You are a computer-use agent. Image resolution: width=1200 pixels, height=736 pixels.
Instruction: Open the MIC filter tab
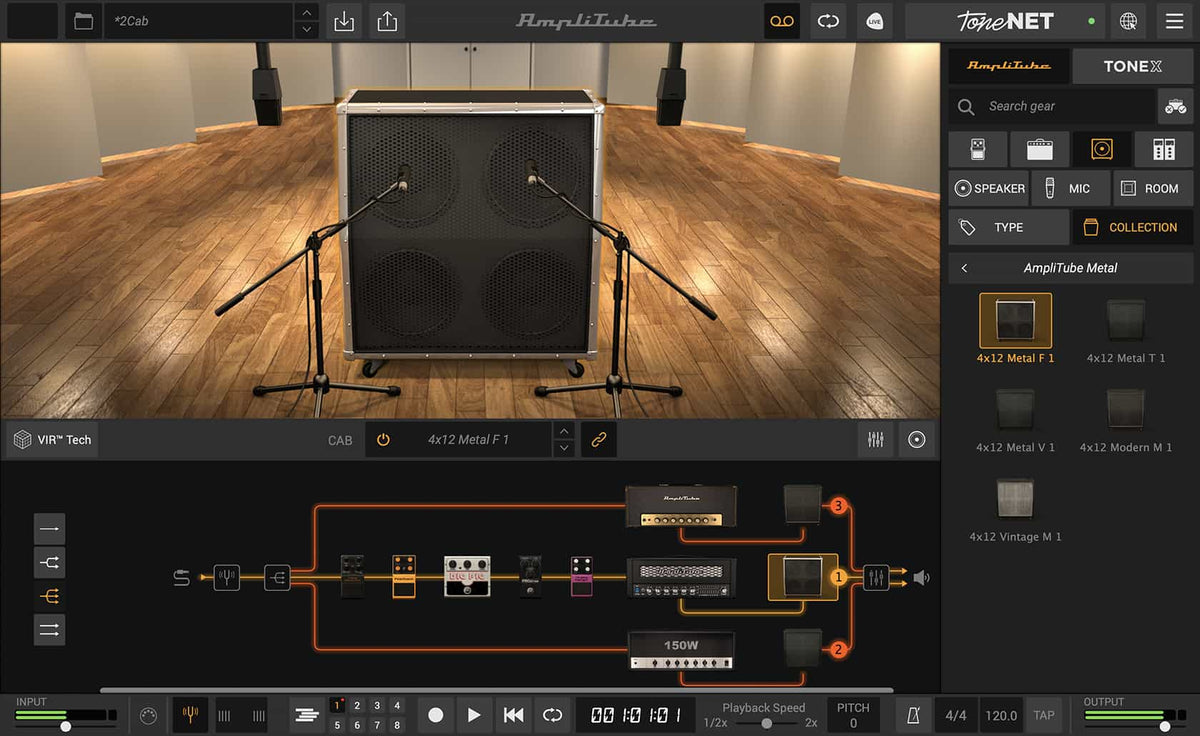(x=1070, y=188)
